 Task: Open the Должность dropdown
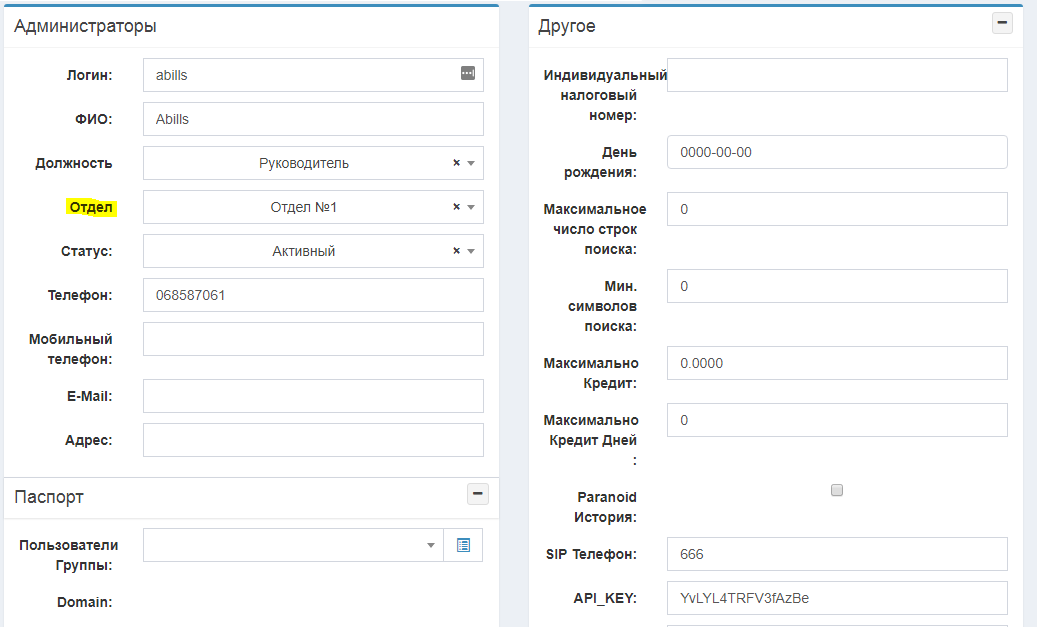[x=300, y=163]
